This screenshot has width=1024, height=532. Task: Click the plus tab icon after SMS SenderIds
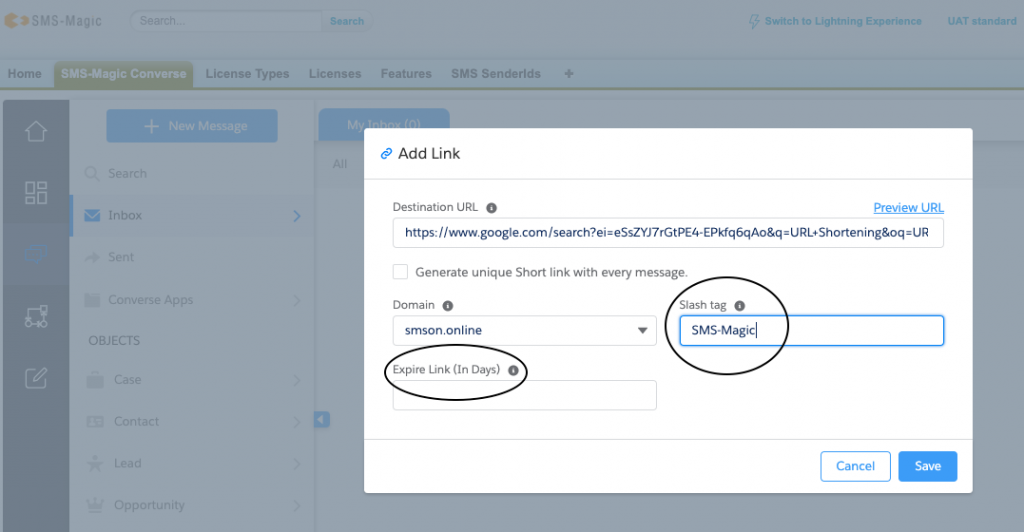[x=569, y=74]
